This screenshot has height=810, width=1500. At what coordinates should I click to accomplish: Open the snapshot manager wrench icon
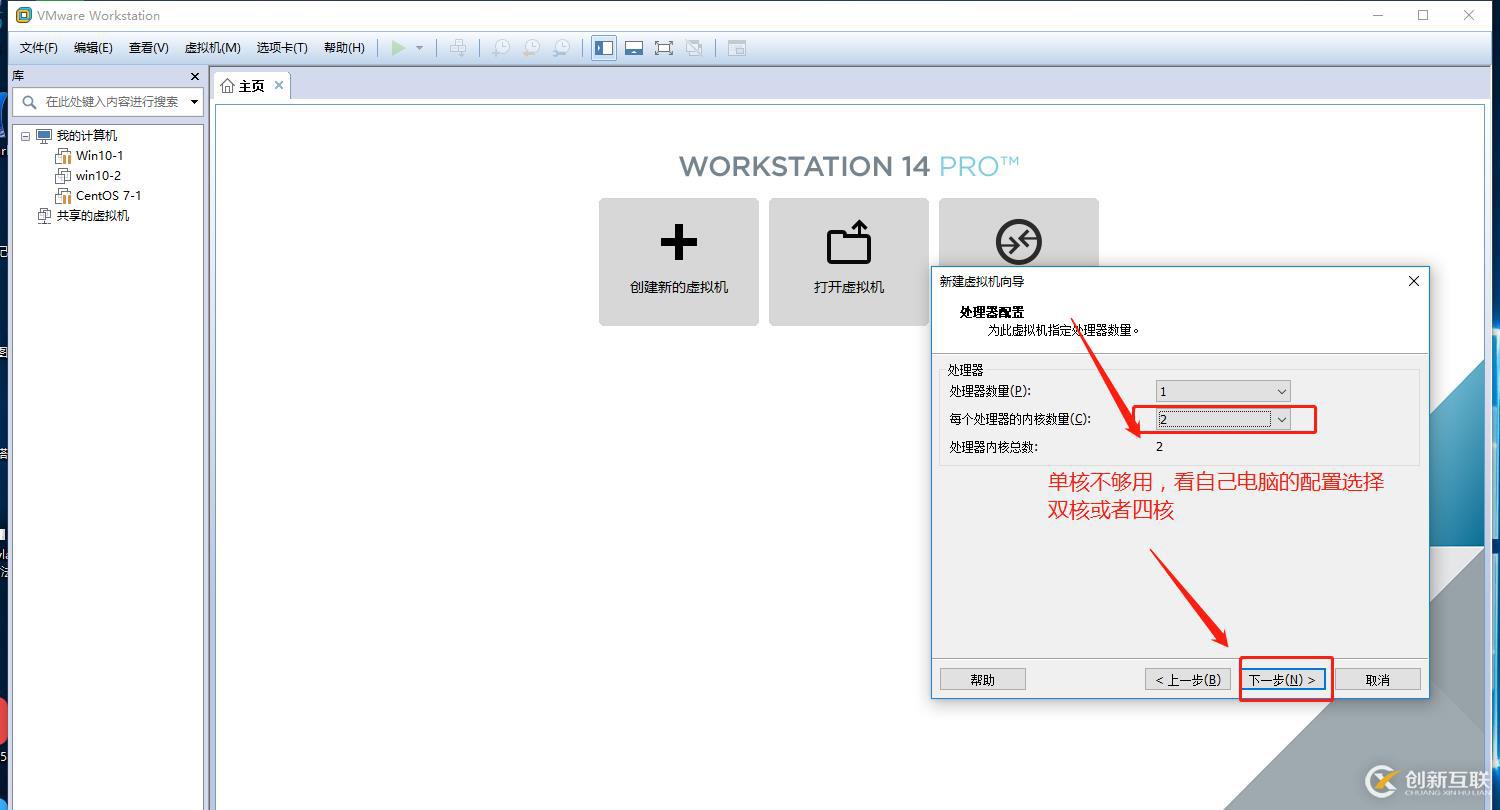pos(562,48)
